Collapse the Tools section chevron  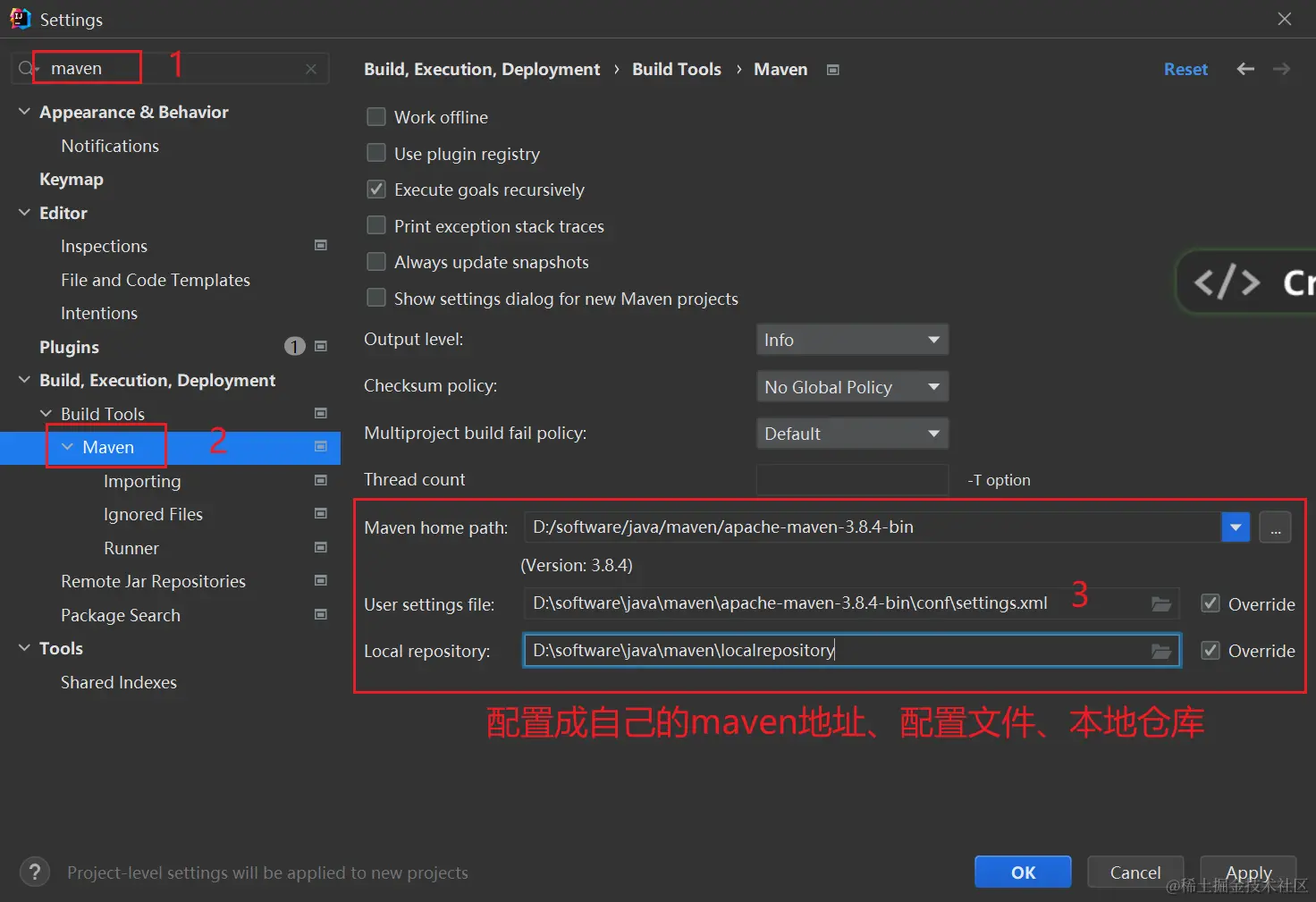click(24, 648)
